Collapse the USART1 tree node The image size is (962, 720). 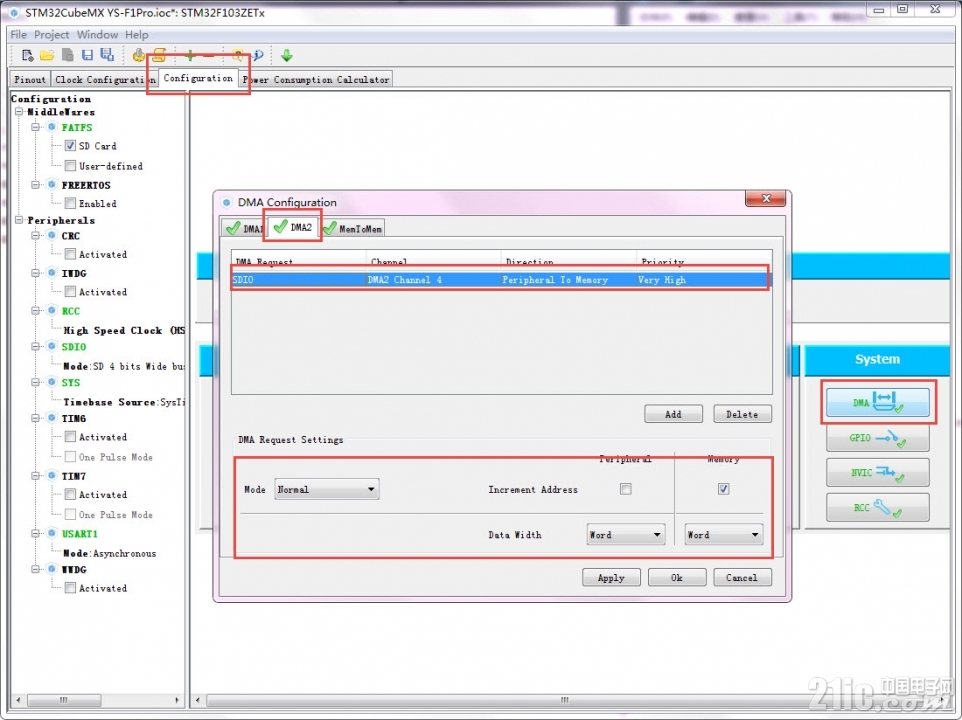click(x=36, y=534)
